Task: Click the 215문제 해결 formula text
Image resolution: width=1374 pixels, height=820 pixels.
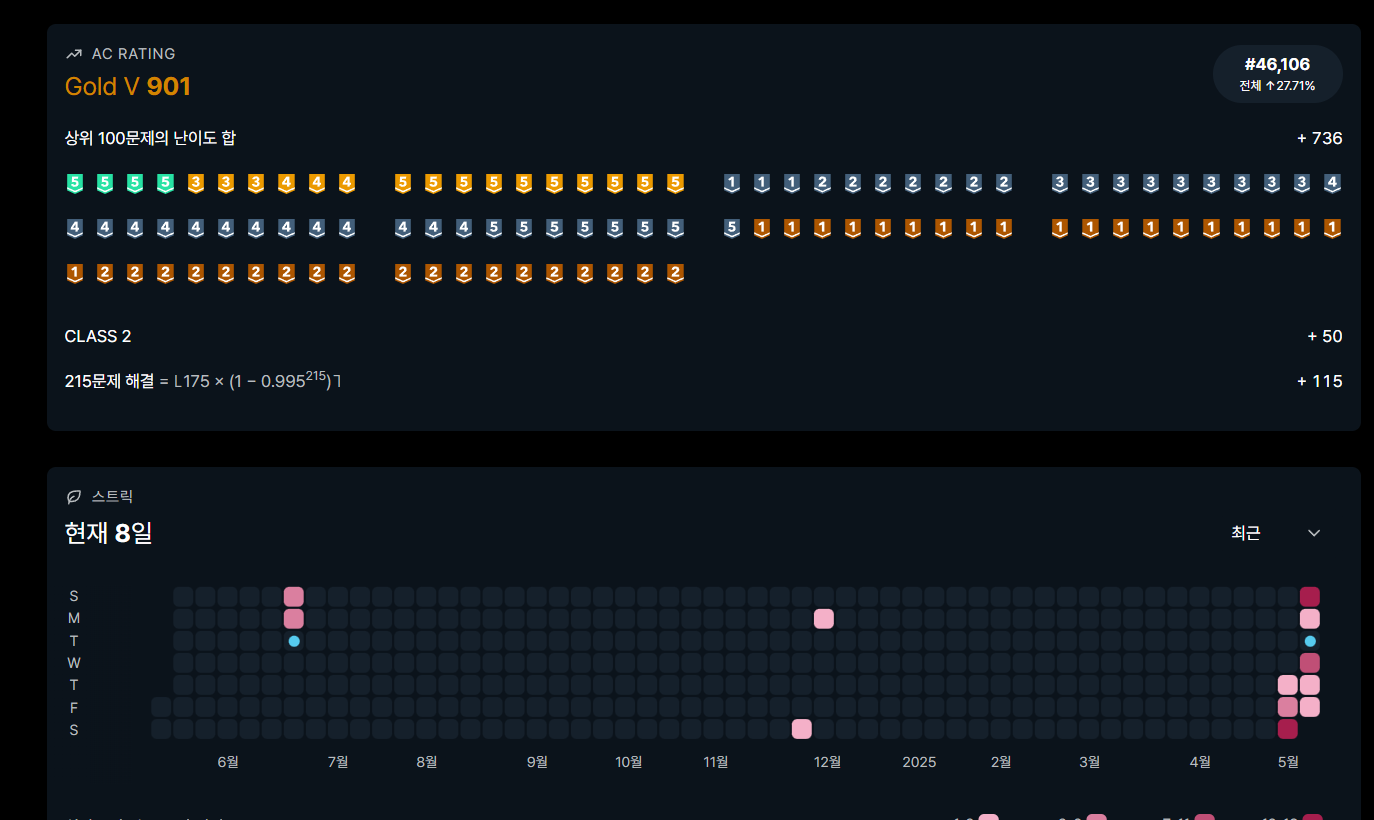Action: pos(203,380)
